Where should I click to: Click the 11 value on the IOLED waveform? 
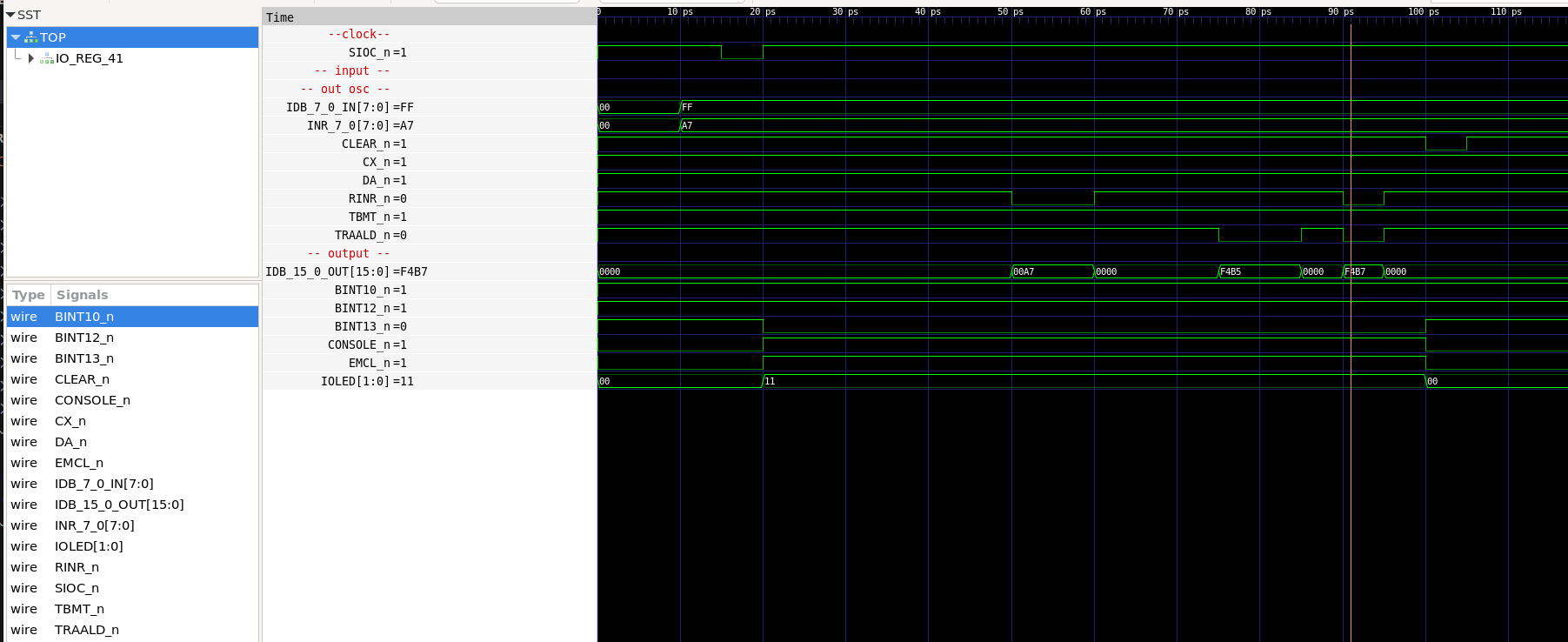(770, 381)
